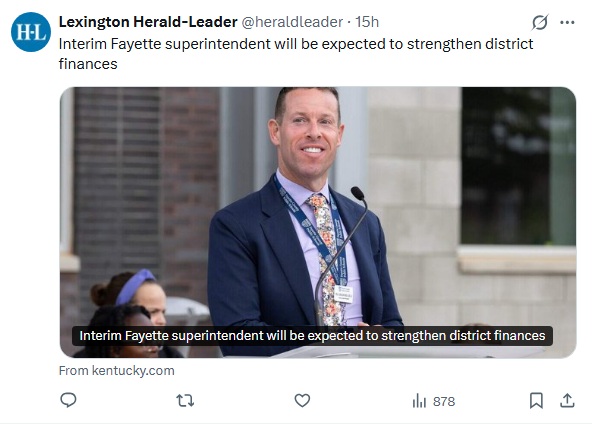Open the 15h timestamp permalink
Image resolution: width=592 pixels, height=424 pixels.
tap(367, 22)
